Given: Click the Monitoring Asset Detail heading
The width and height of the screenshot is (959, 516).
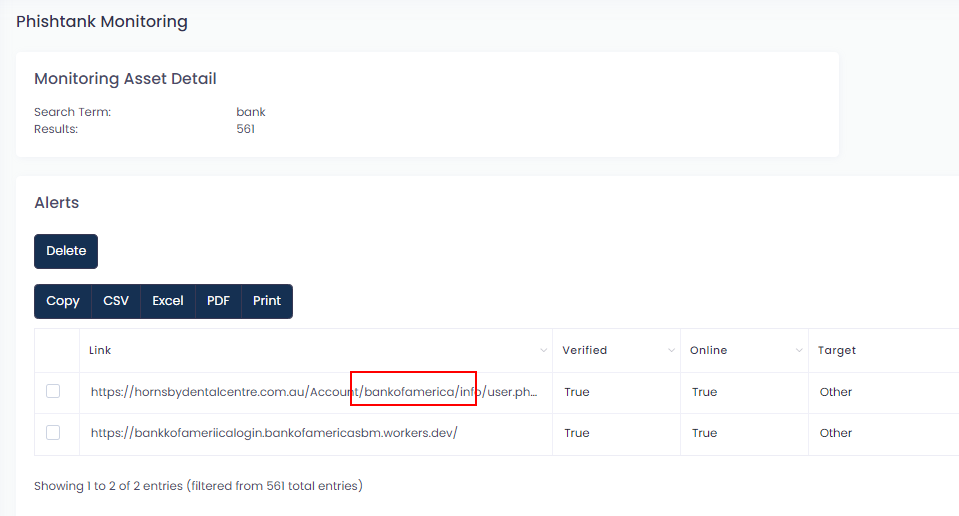Looking at the screenshot, I should 125,79.
